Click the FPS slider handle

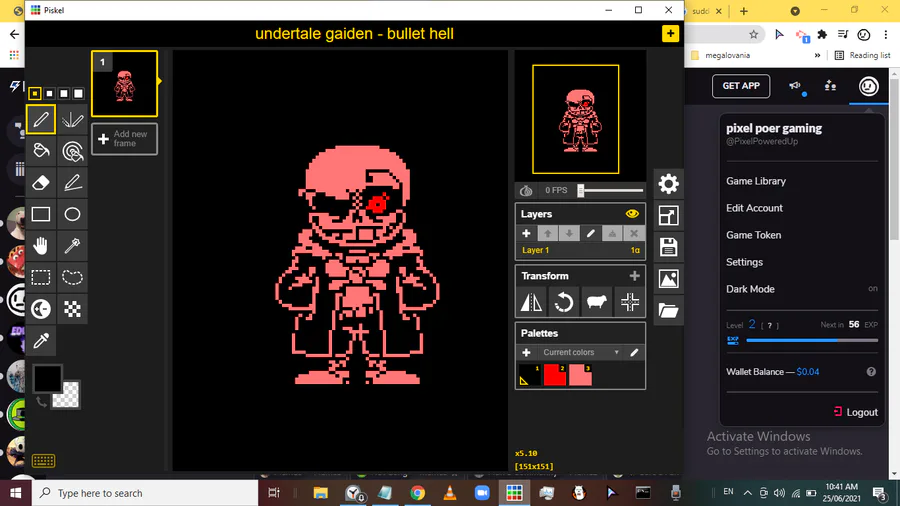(581, 190)
